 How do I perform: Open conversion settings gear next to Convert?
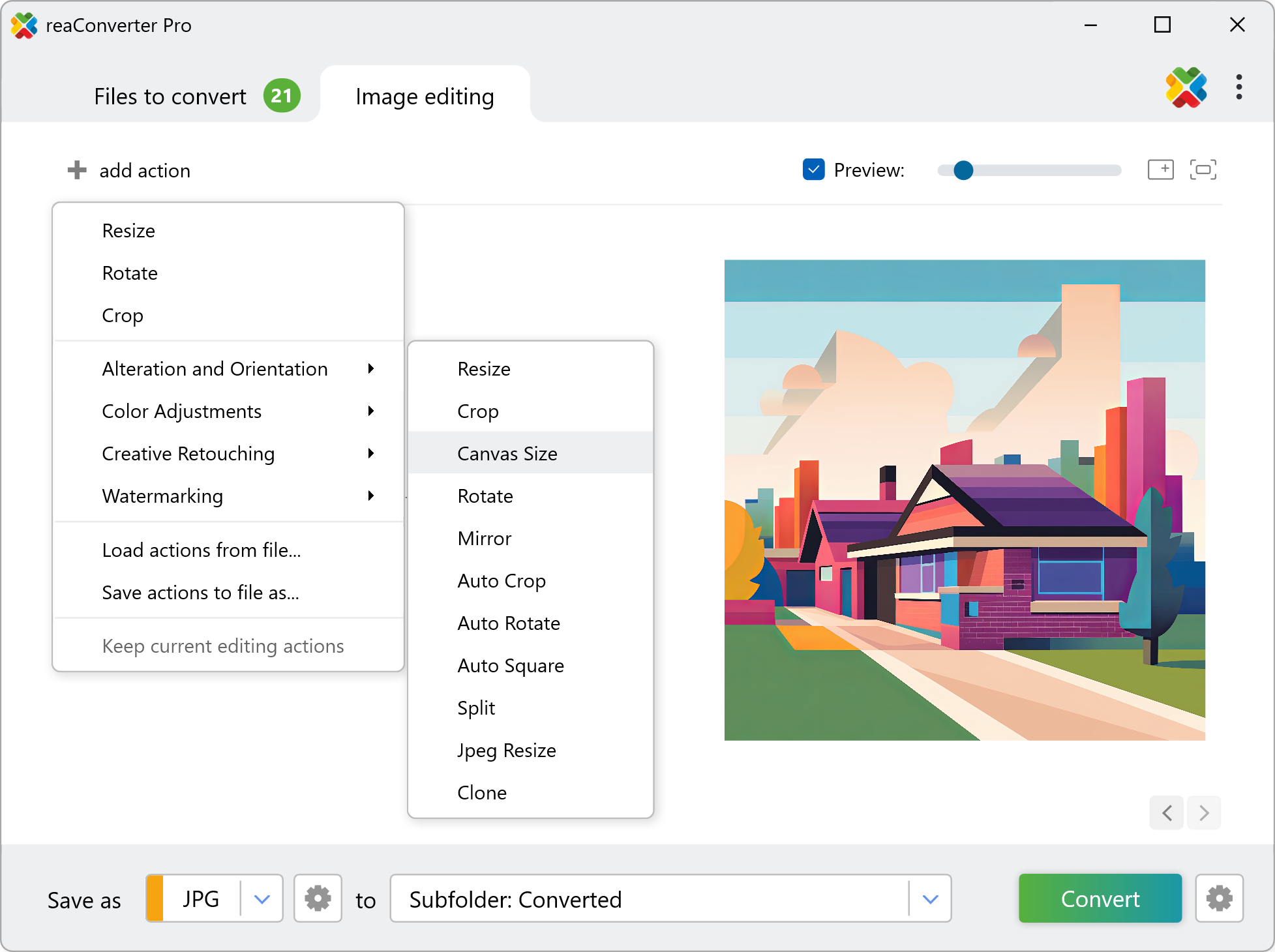coord(1219,899)
